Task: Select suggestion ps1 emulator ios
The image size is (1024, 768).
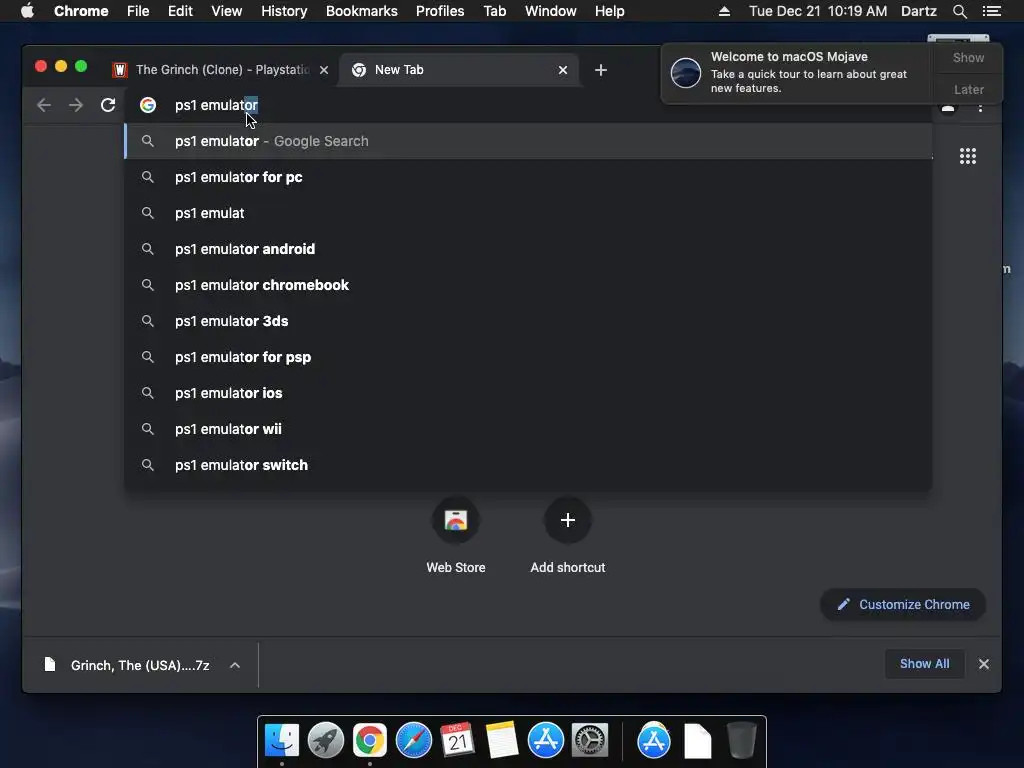Action: point(528,392)
